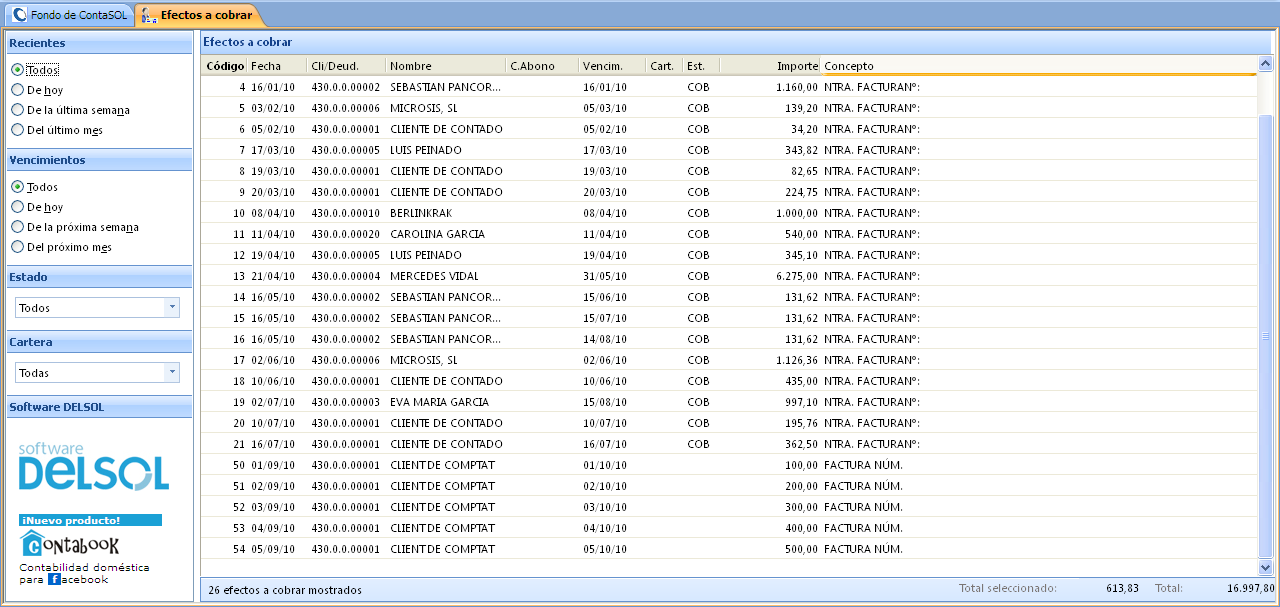This screenshot has height=607, width=1280.
Task: Click the Importe column header
Action: [769, 66]
